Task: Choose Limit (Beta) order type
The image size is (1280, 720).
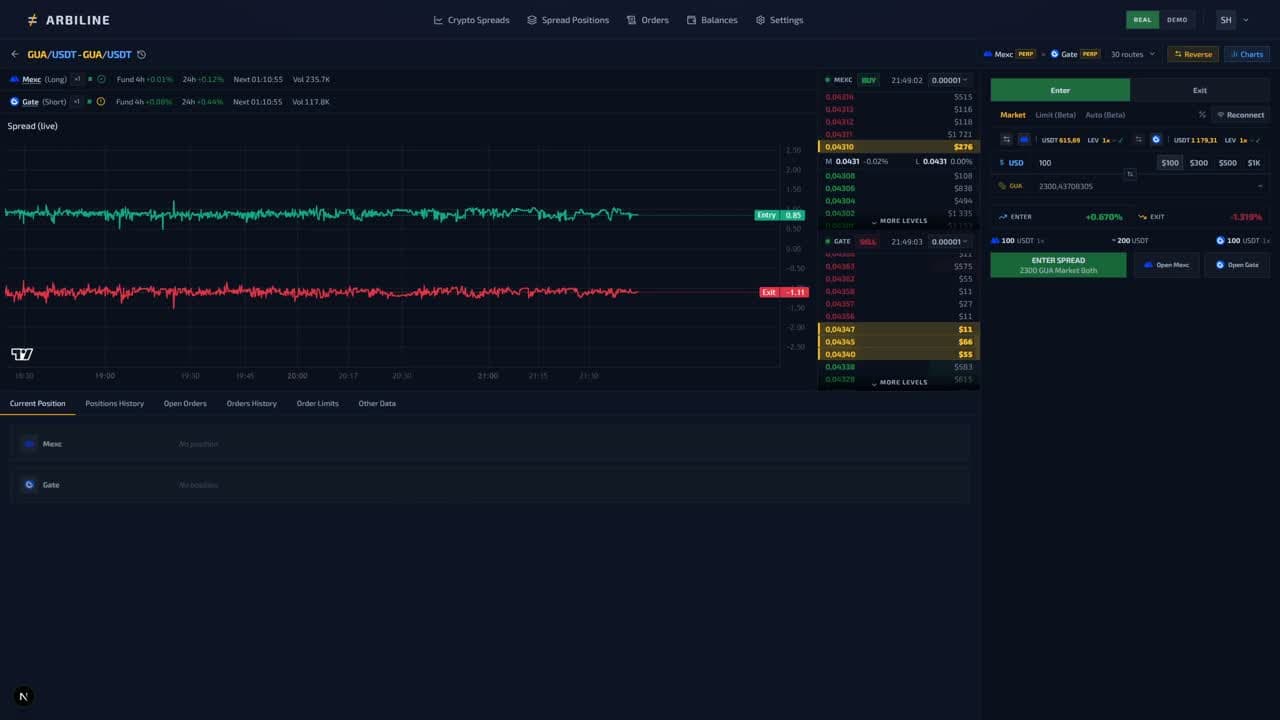Action: pyautogui.click(x=1055, y=115)
